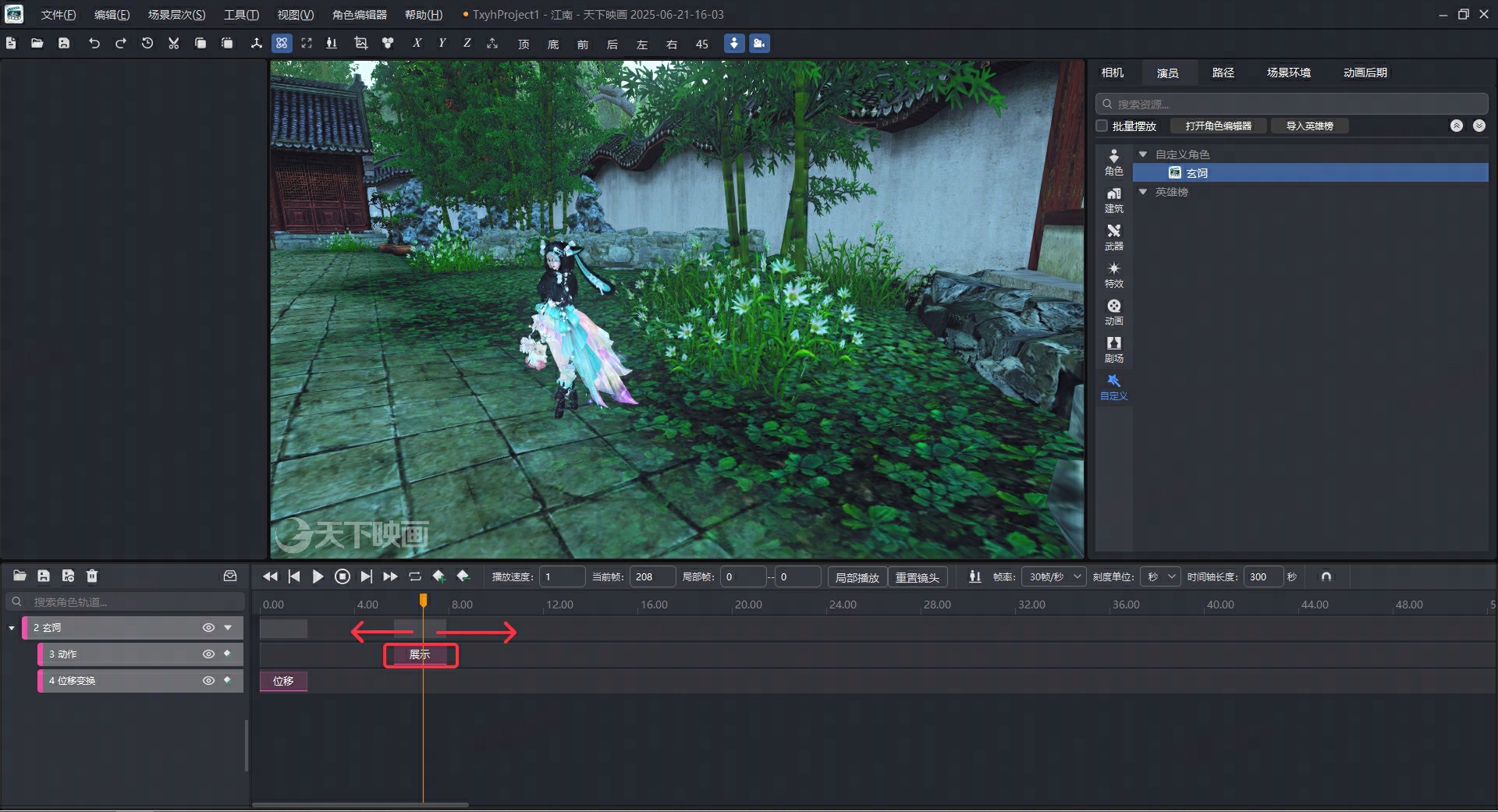Image resolution: width=1498 pixels, height=812 pixels.
Task: Select the 特效 category icon
Action: (1114, 275)
